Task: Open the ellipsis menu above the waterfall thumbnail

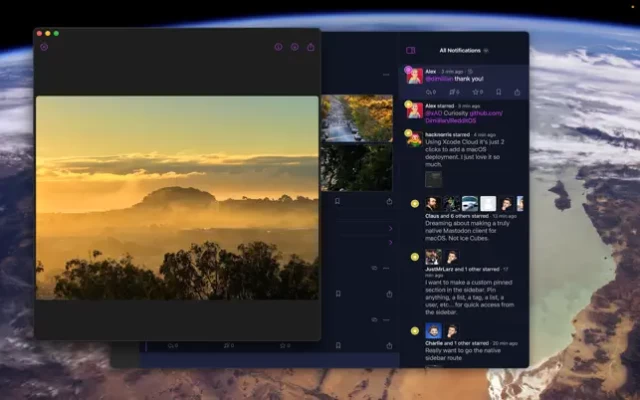Action: click(x=386, y=74)
